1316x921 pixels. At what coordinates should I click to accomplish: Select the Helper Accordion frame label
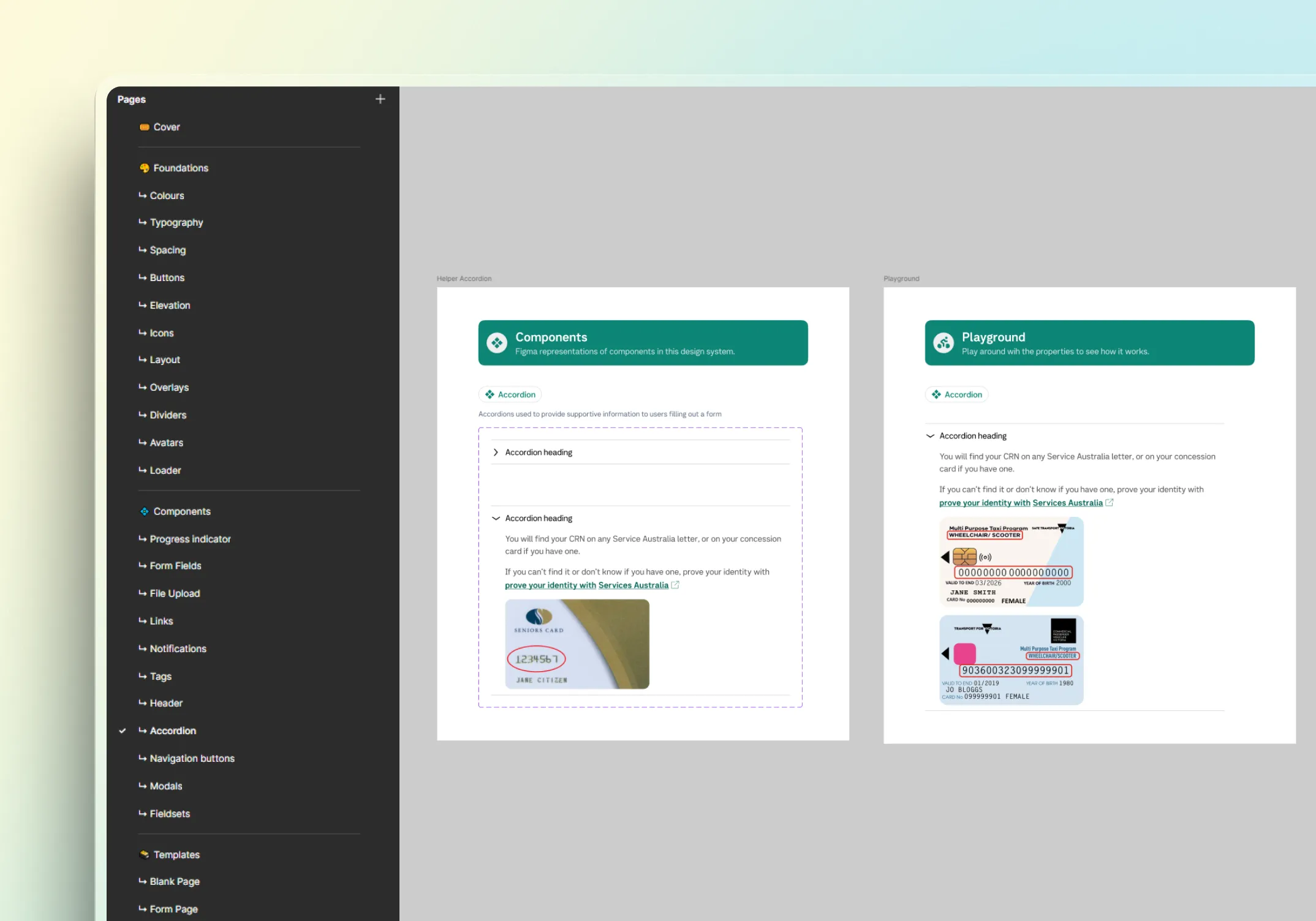coord(464,279)
